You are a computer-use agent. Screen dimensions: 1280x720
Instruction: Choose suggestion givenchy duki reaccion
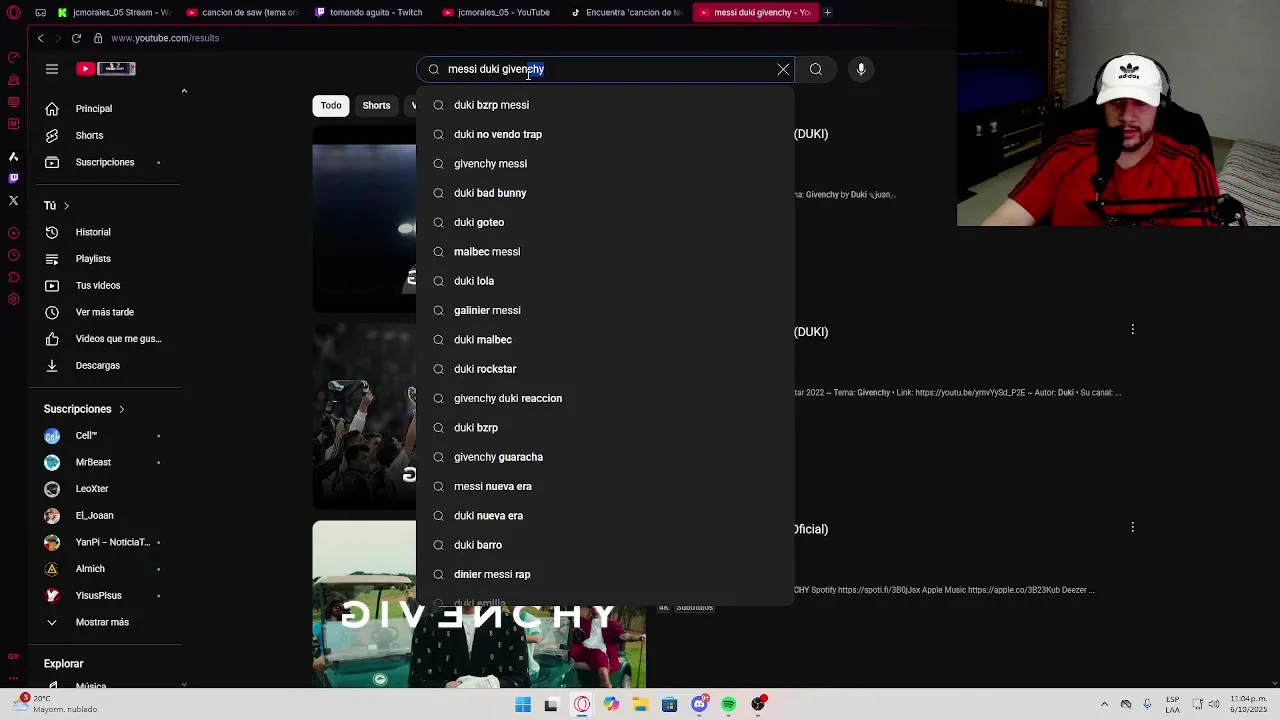point(606,398)
